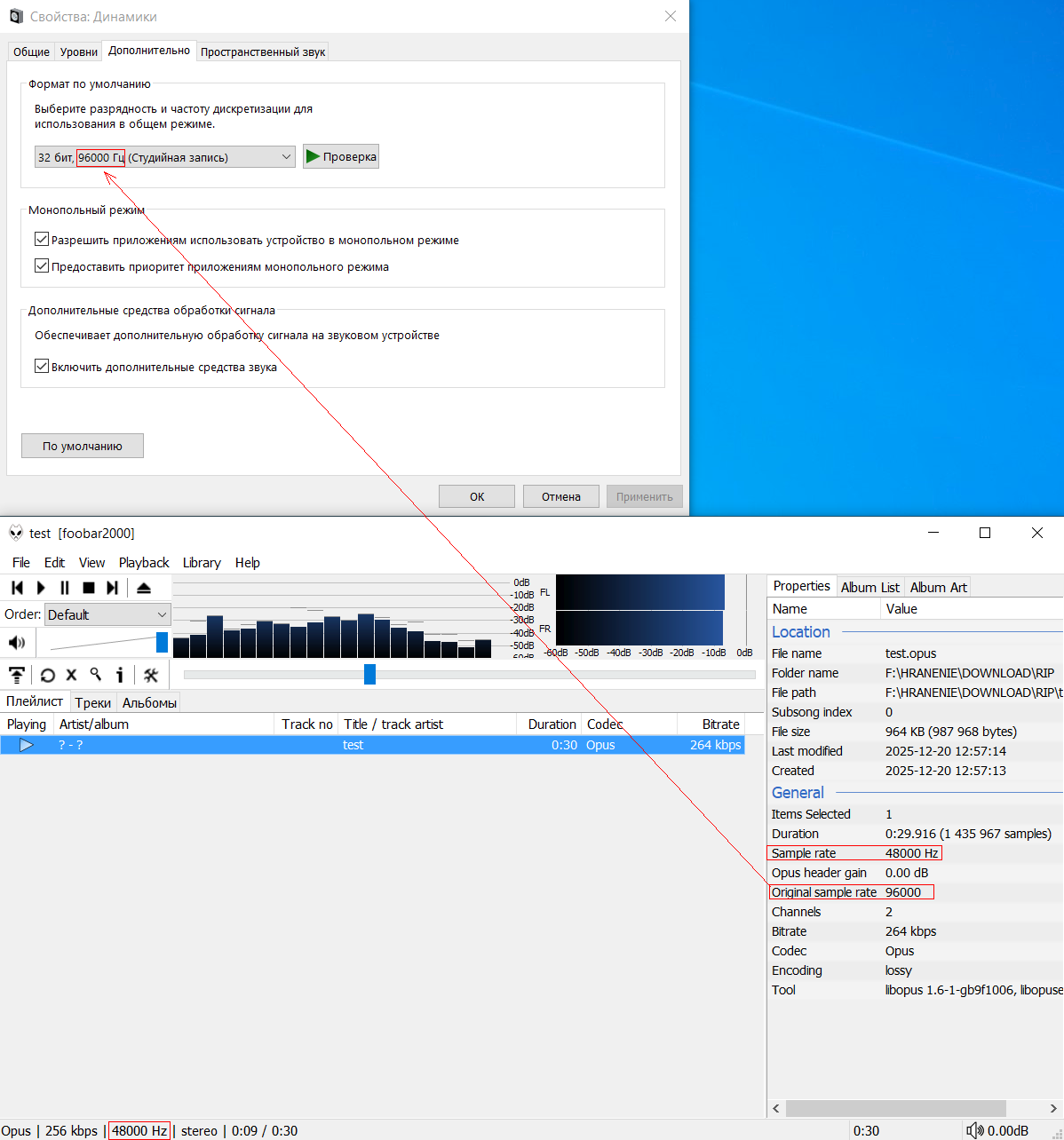Screen dimensions: 1064x1140
Task: Click the eject/open file icon
Action: (x=144, y=588)
